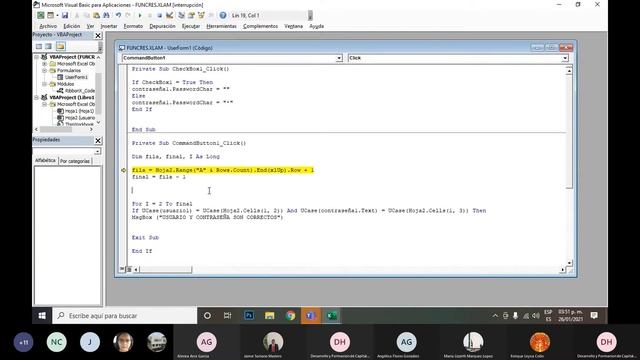Click Procedure View icon below code

click(x=122, y=269)
